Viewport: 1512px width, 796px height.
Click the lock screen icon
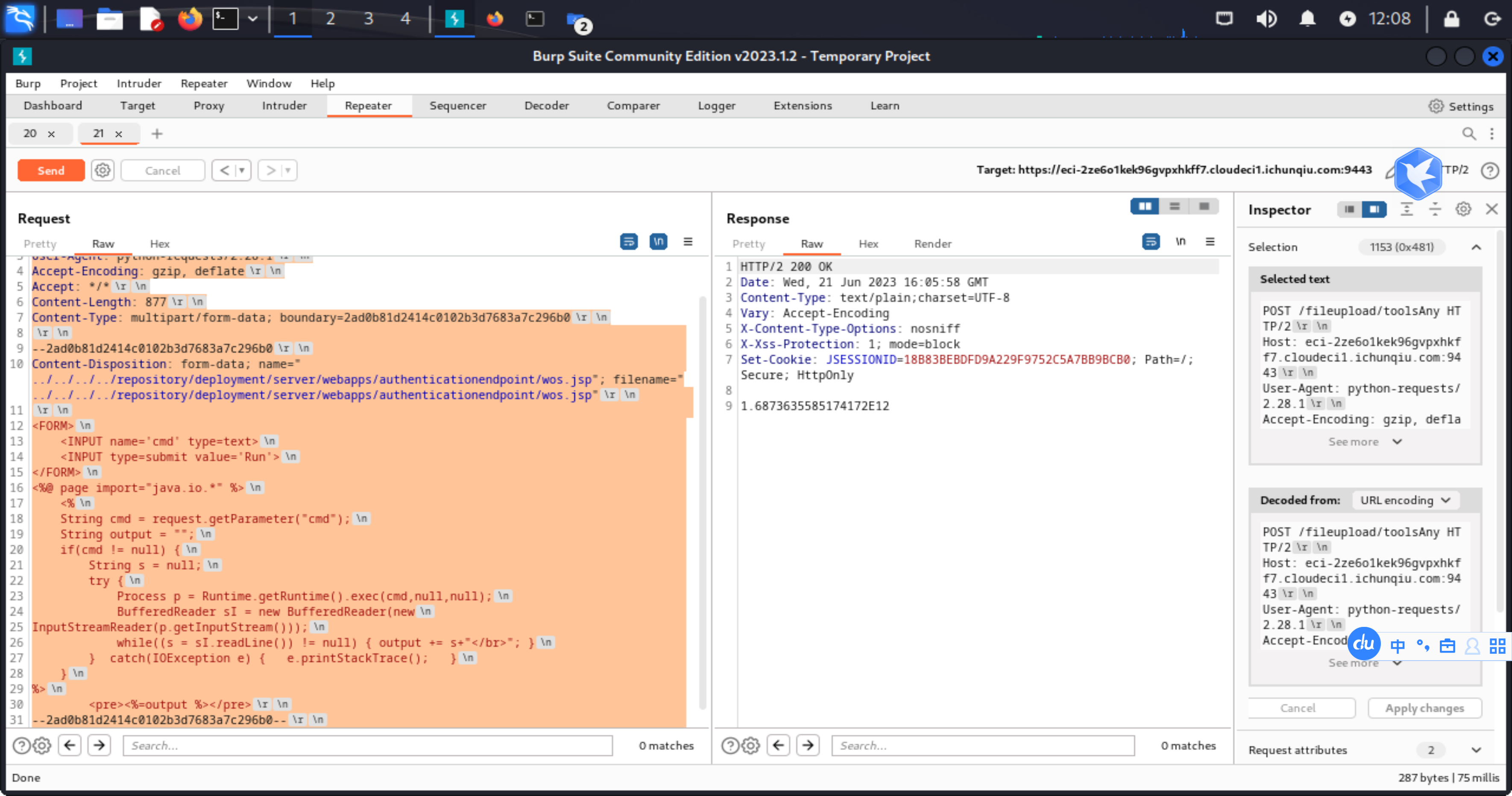[1451, 19]
